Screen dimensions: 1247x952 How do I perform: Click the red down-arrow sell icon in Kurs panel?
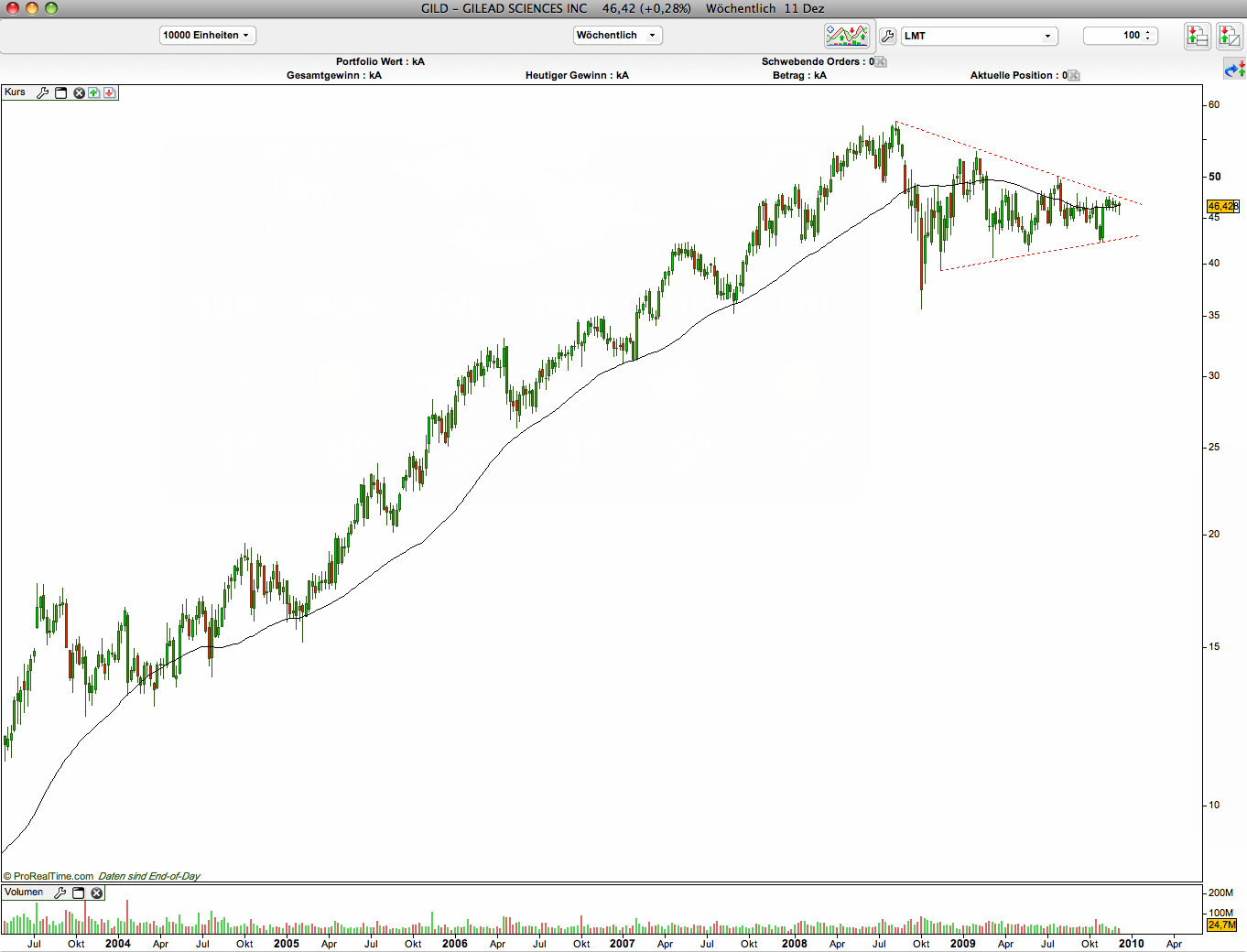coord(109,92)
